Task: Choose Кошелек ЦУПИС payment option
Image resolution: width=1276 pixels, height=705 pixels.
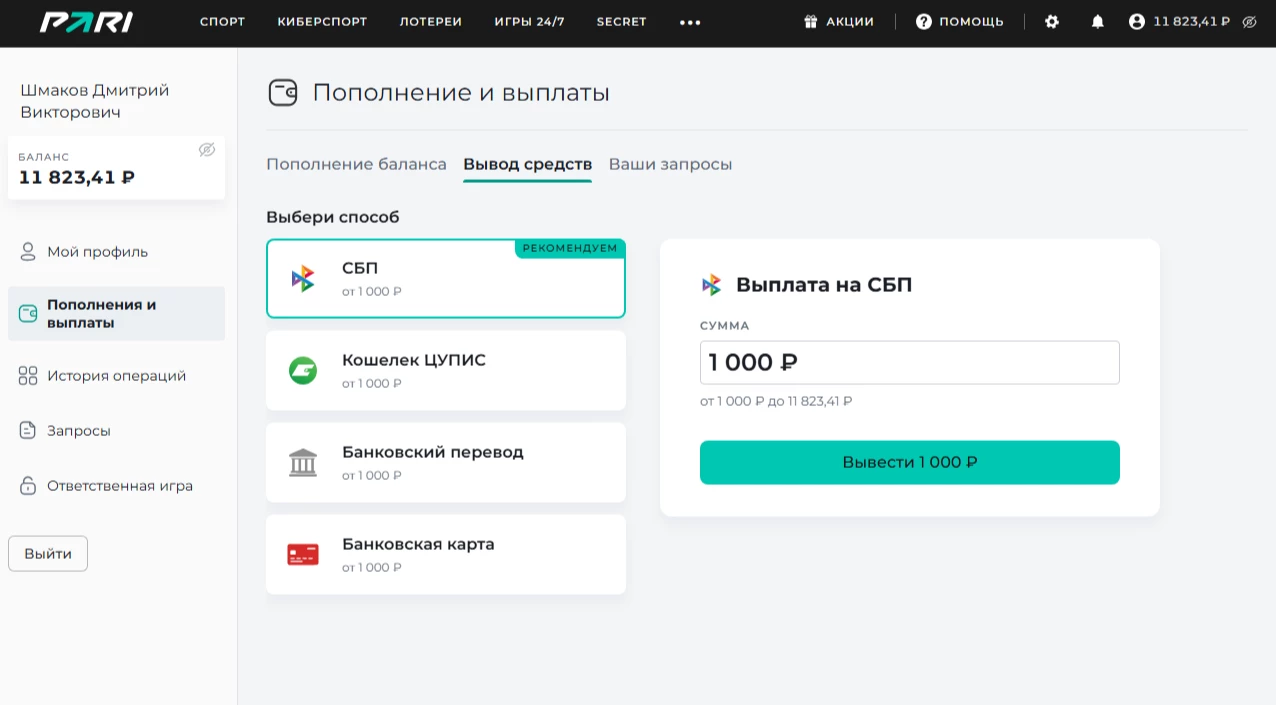Action: [445, 371]
